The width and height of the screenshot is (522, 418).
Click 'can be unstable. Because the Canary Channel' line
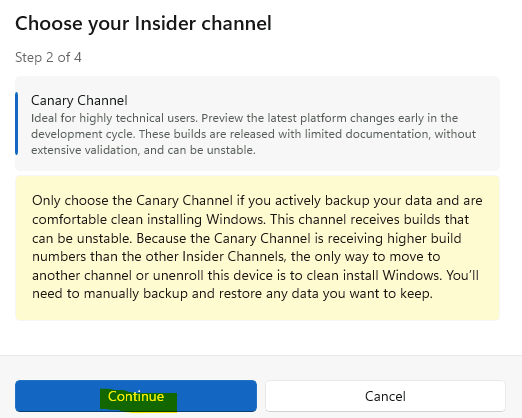247,238
